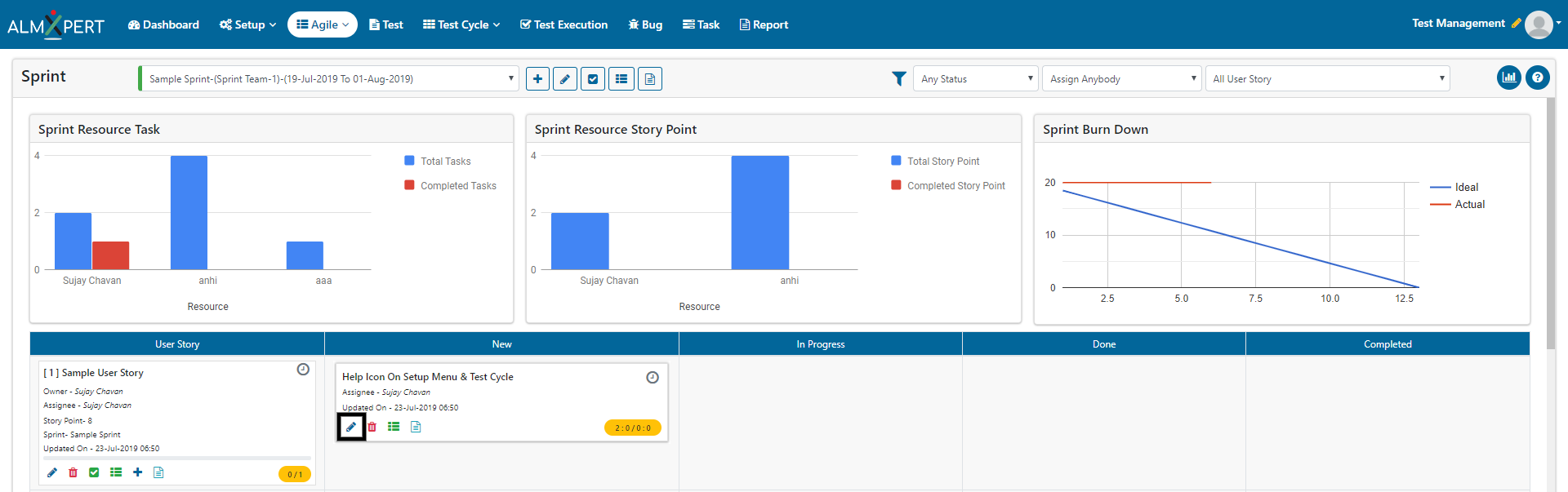The width and height of the screenshot is (1568, 492).
Task: Click the User Story column header
Action: [x=177, y=344]
